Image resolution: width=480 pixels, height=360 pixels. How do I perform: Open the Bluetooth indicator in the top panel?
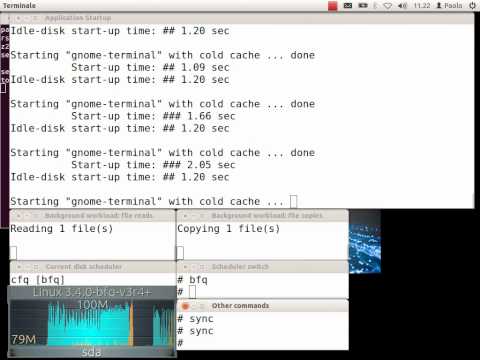pos(376,6)
